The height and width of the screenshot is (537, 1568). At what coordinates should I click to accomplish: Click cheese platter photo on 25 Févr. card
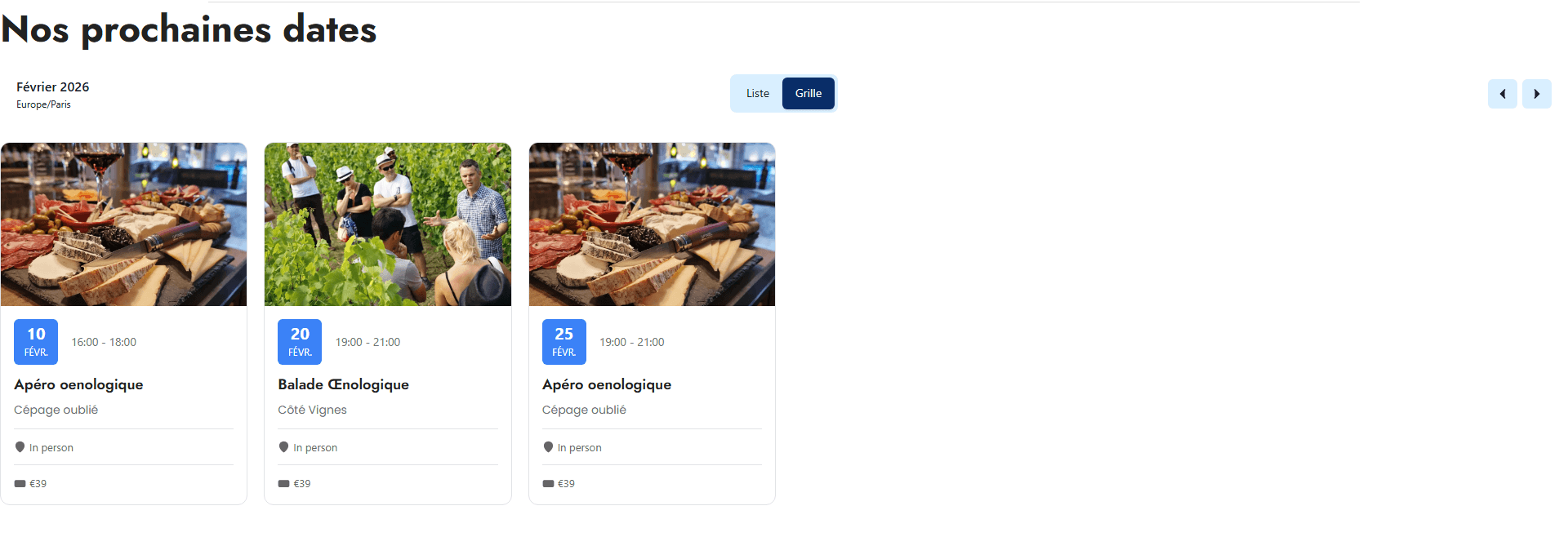tap(652, 224)
